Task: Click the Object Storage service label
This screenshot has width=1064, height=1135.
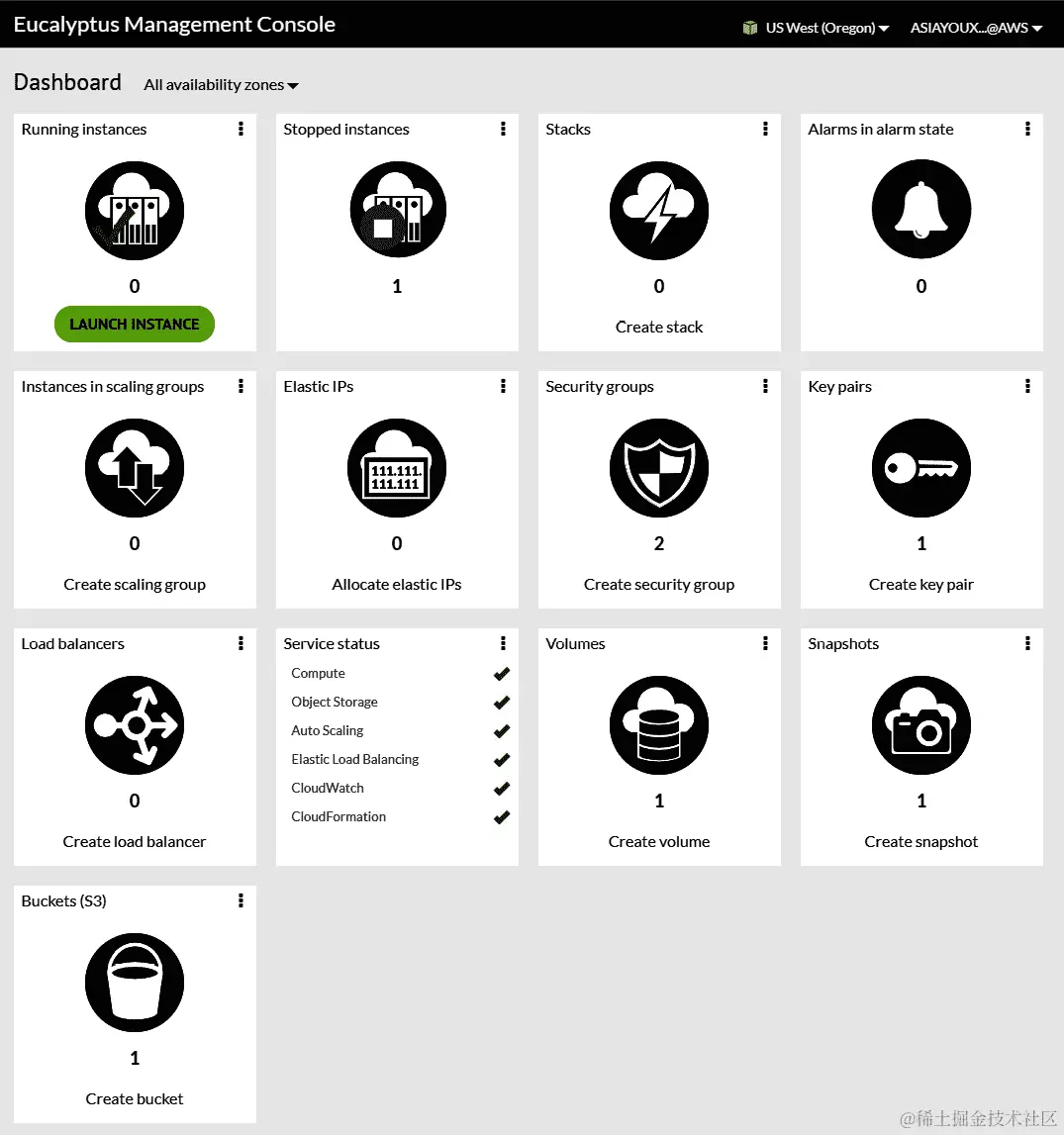Action: pyautogui.click(x=335, y=703)
